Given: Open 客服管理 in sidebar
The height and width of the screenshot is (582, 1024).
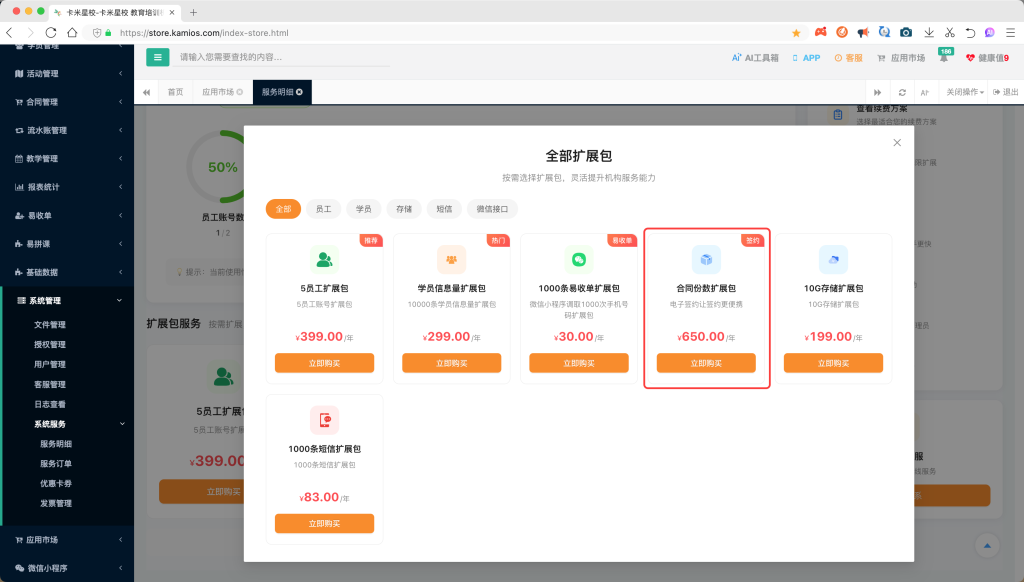Looking at the screenshot, I should (x=50, y=385).
